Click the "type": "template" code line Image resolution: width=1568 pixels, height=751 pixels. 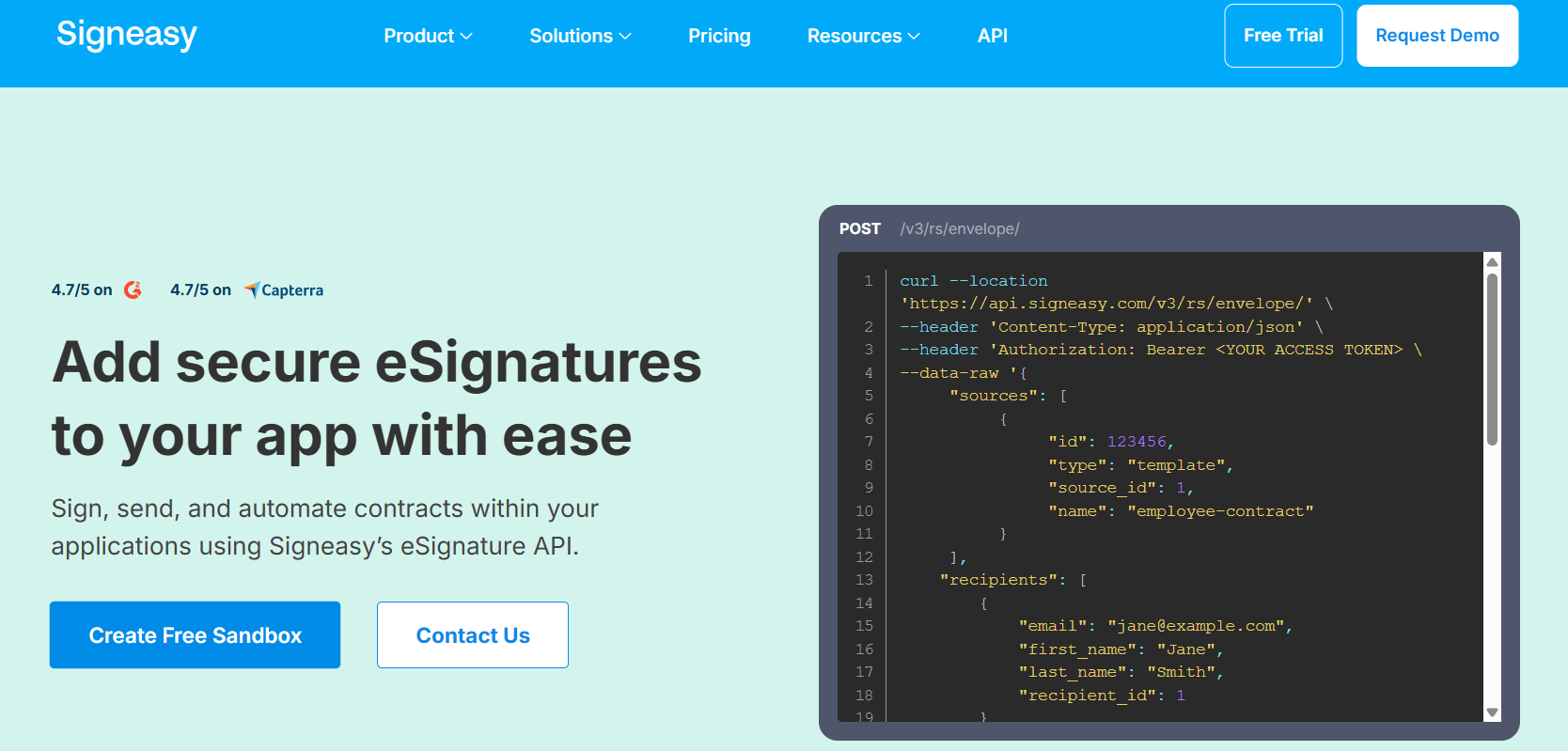[x=1140, y=464]
